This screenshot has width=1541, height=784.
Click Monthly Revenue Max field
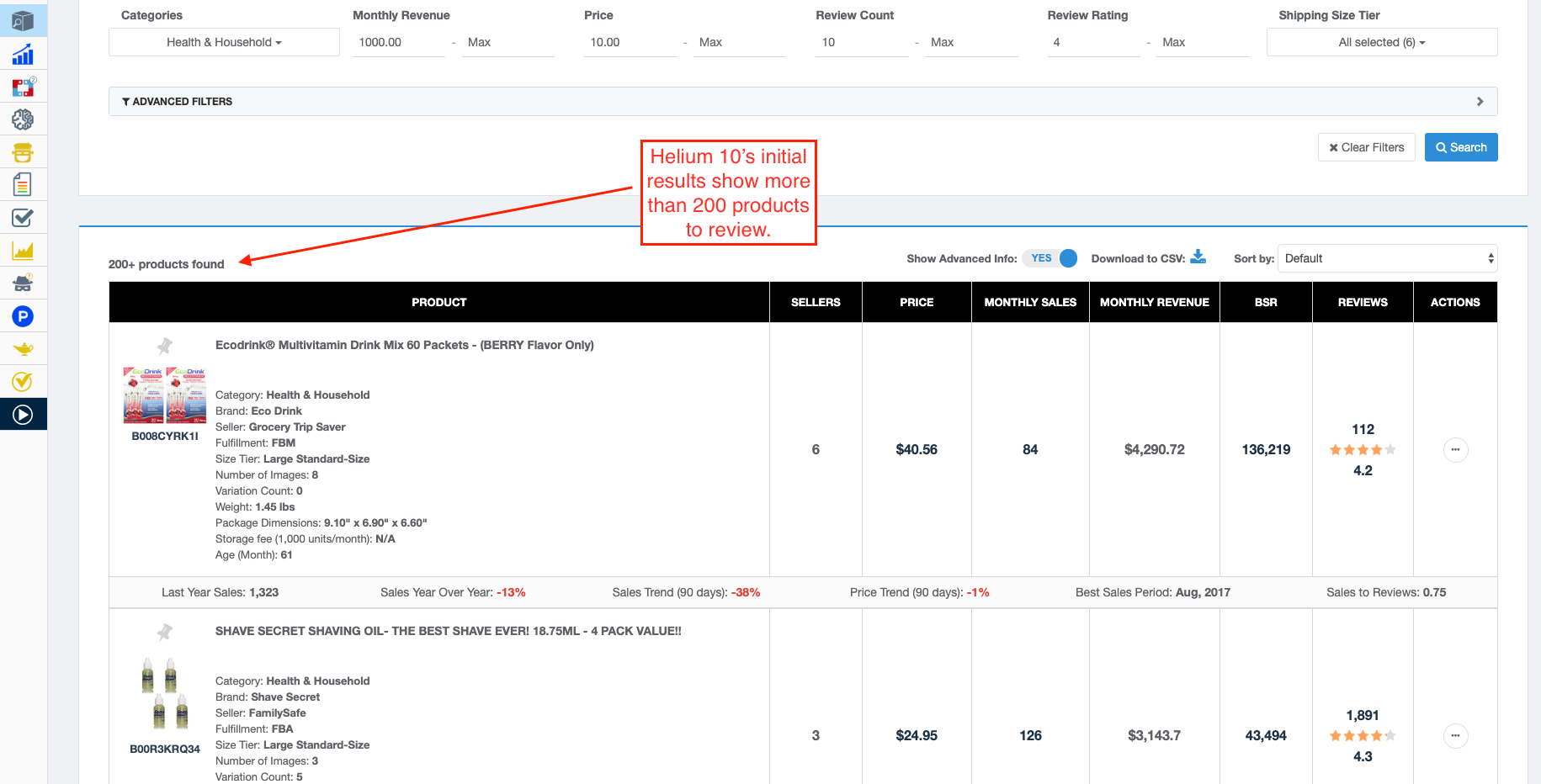coord(508,42)
